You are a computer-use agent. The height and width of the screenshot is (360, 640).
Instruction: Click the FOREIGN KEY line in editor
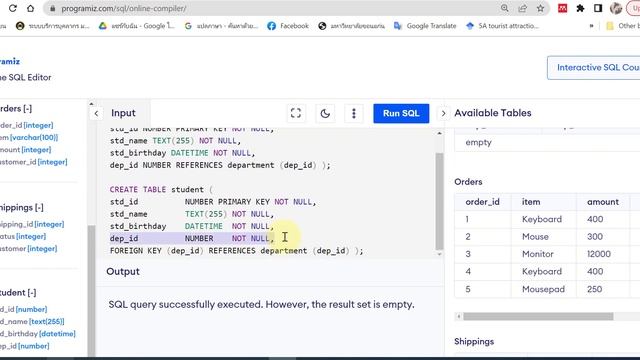pyautogui.click(x=236, y=251)
